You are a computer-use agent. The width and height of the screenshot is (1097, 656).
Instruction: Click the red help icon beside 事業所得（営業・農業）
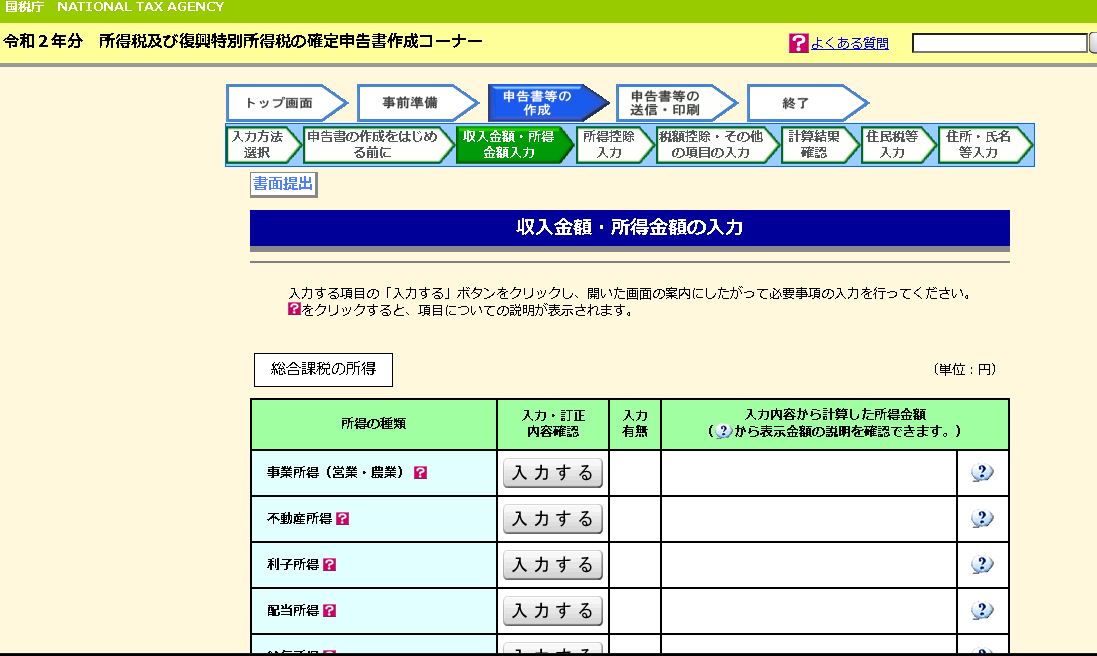(x=420, y=473)
